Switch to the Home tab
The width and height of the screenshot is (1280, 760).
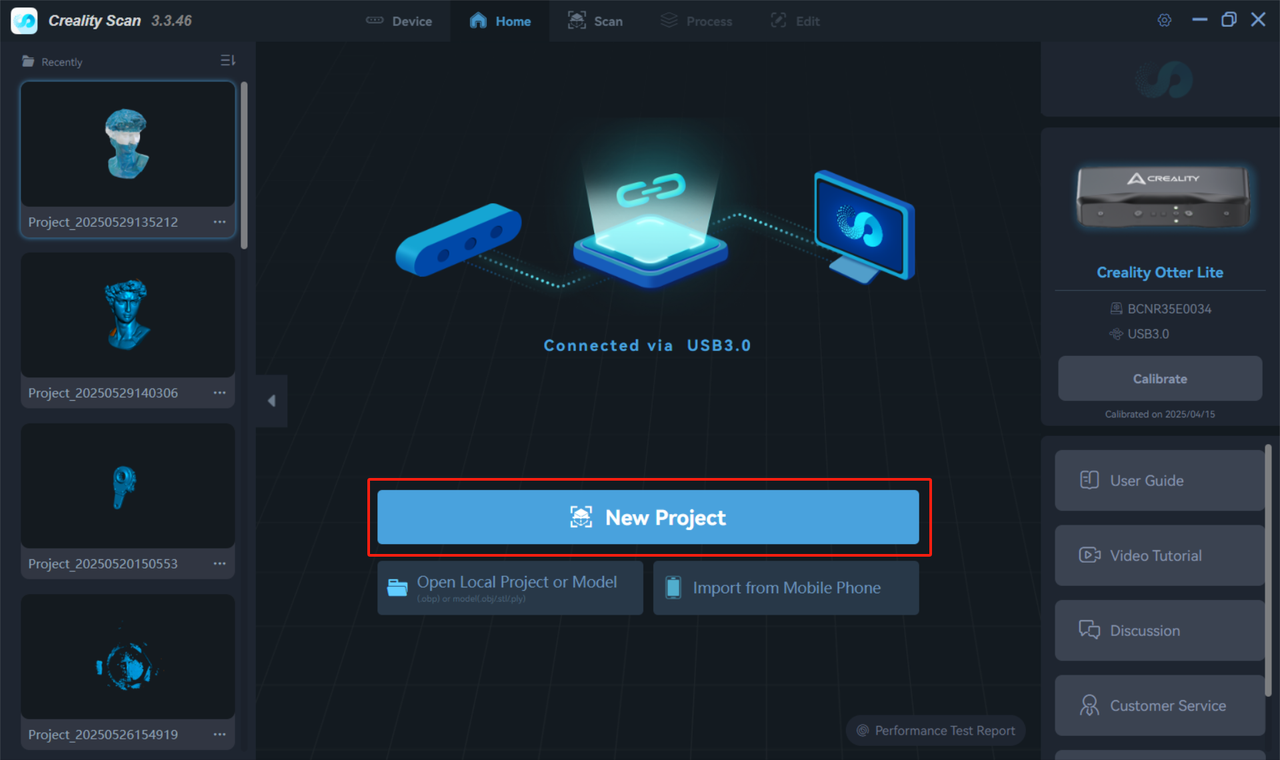[x=500, y=21]
